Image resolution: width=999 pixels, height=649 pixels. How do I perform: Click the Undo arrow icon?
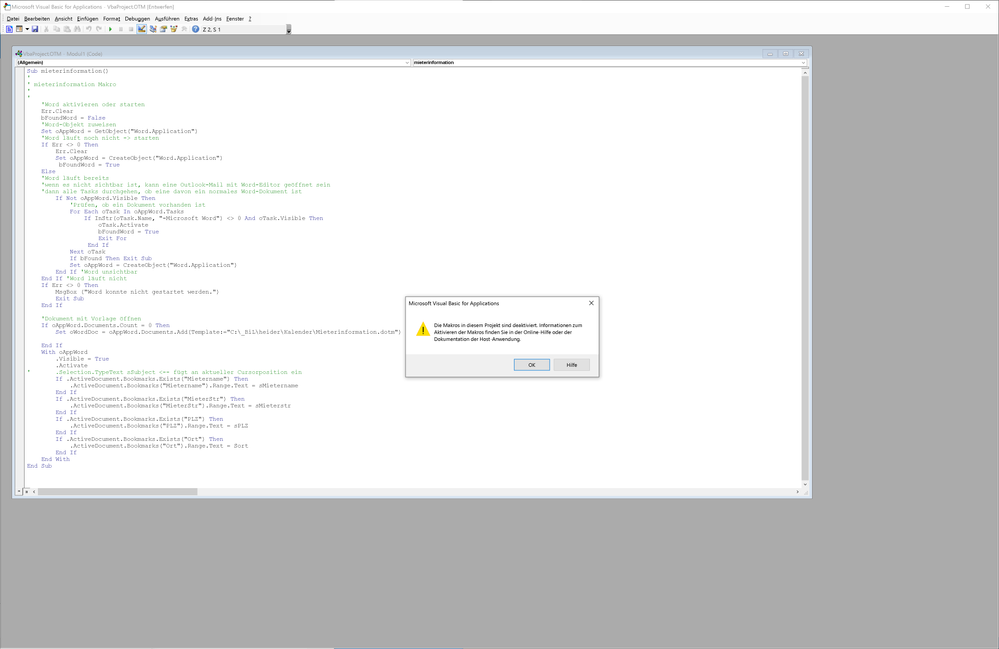pyautogui.click(x=89, y=29)
